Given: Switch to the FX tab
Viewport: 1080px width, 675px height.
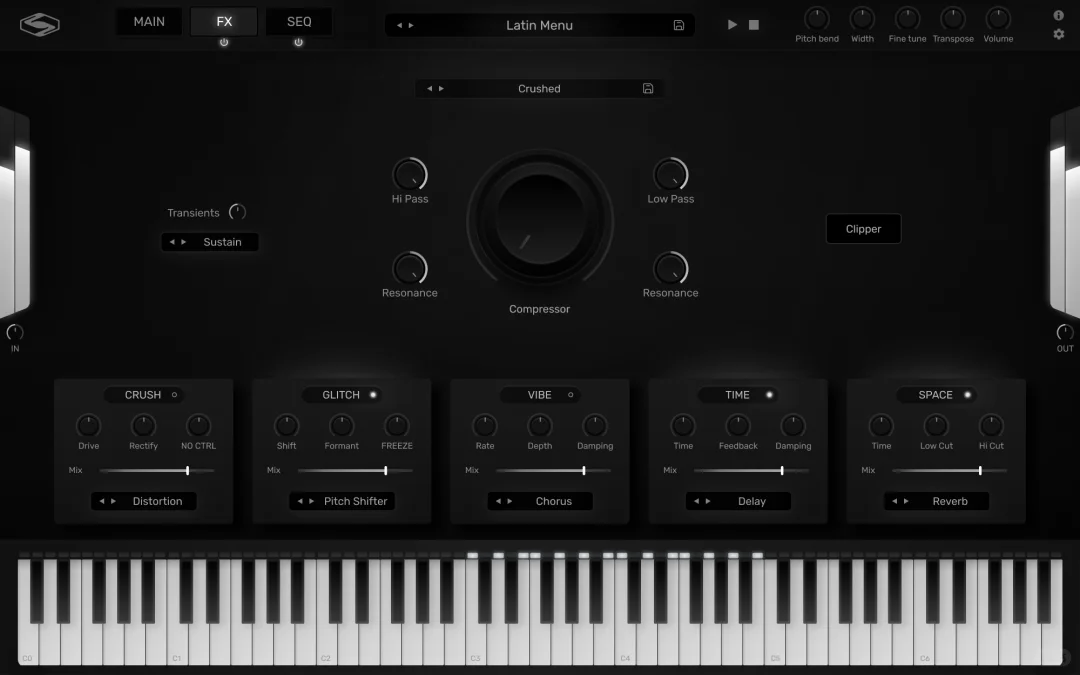Looking at the screenshot, I should click(x=224, y=21).
